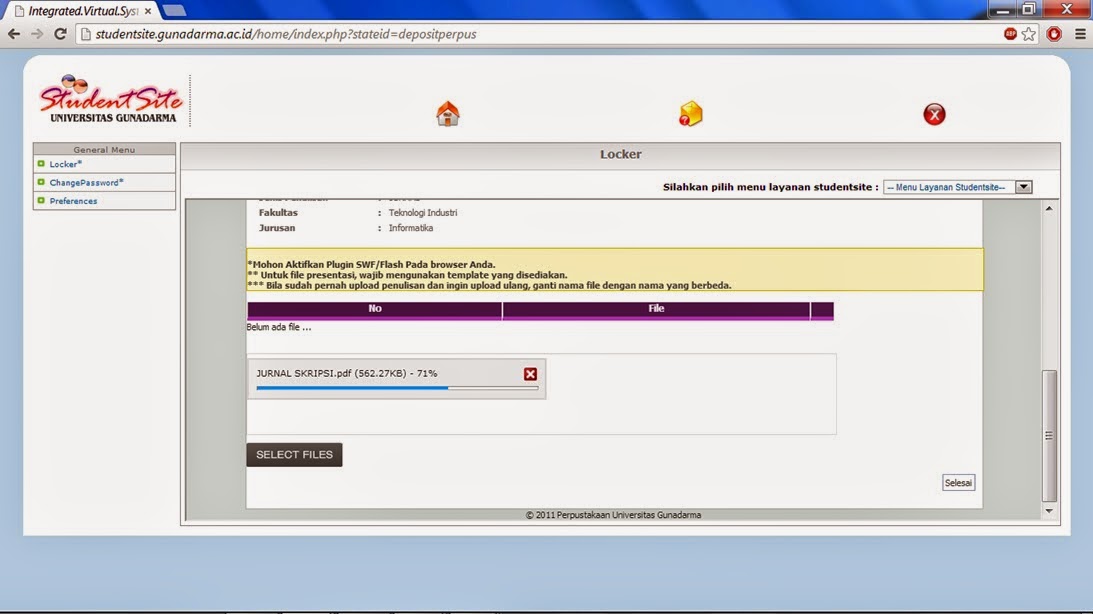This screenshot has width=1093, height=614.
Task: Close the Integrated.Virtual.Sys tab
Action: pyautogui.click(x=148, y=11)
